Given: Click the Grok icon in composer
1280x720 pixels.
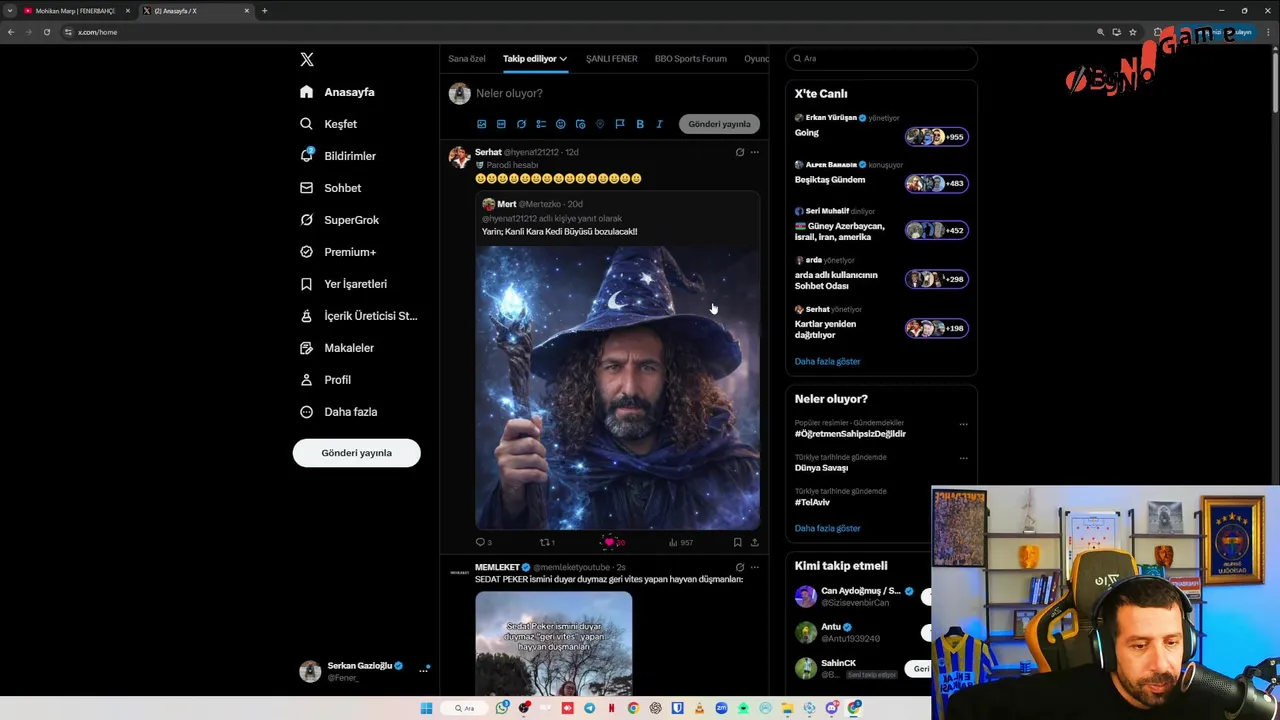Looking at the screenshot, I should click(x=521, y=124).
